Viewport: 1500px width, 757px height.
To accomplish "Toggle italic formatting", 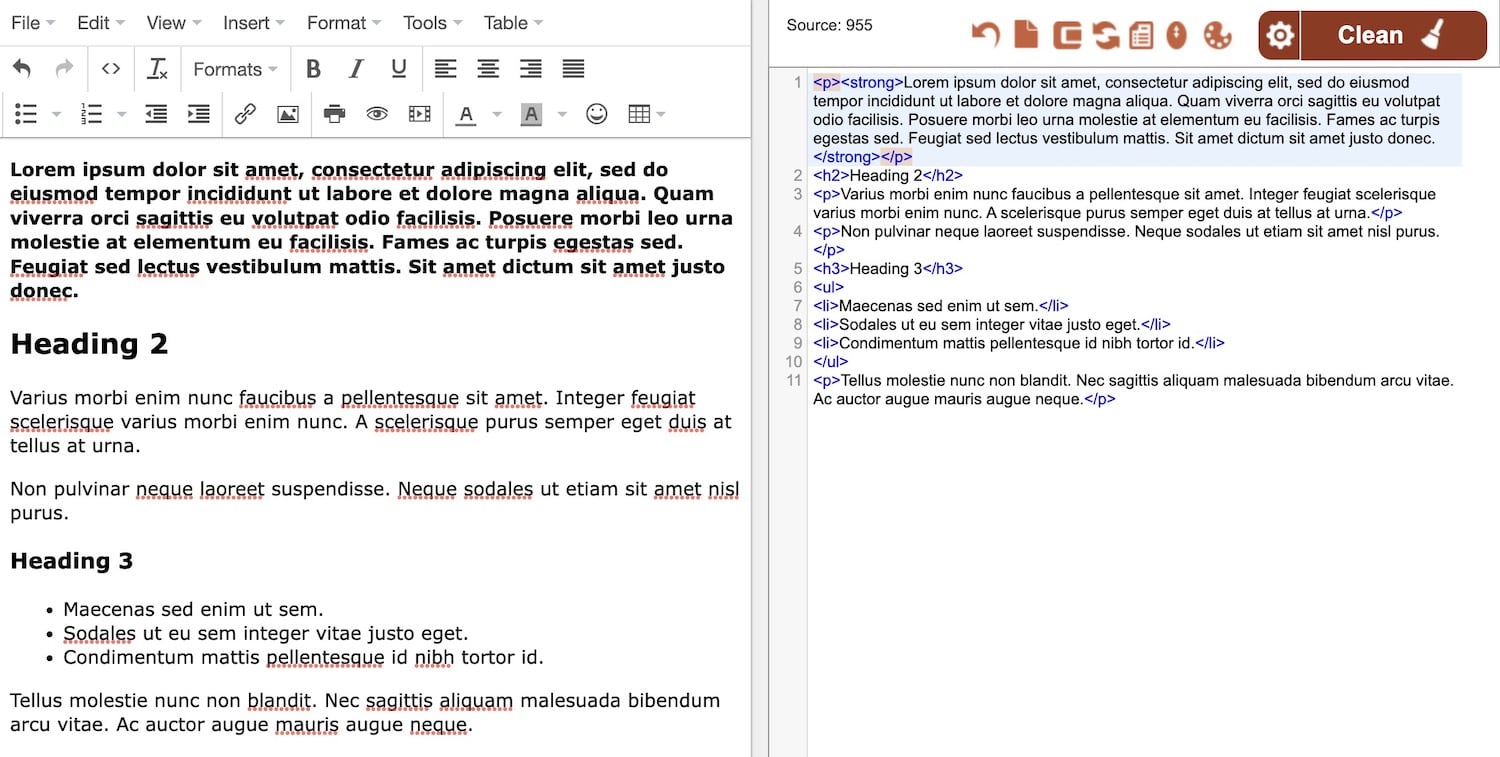I will point(356,69).
